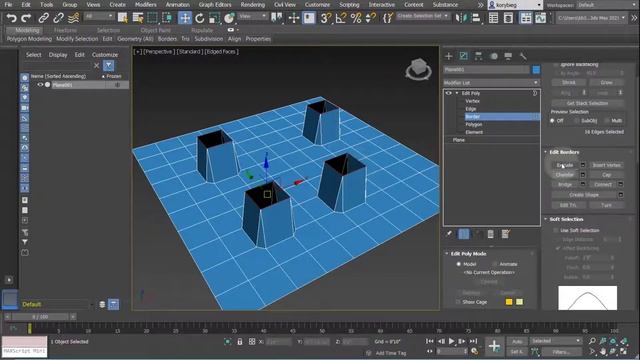Image resolution: width=640 pixels, height=360 pixels.
Task: Open the selection filter All dropdown
Action: [x=99, y=16]
